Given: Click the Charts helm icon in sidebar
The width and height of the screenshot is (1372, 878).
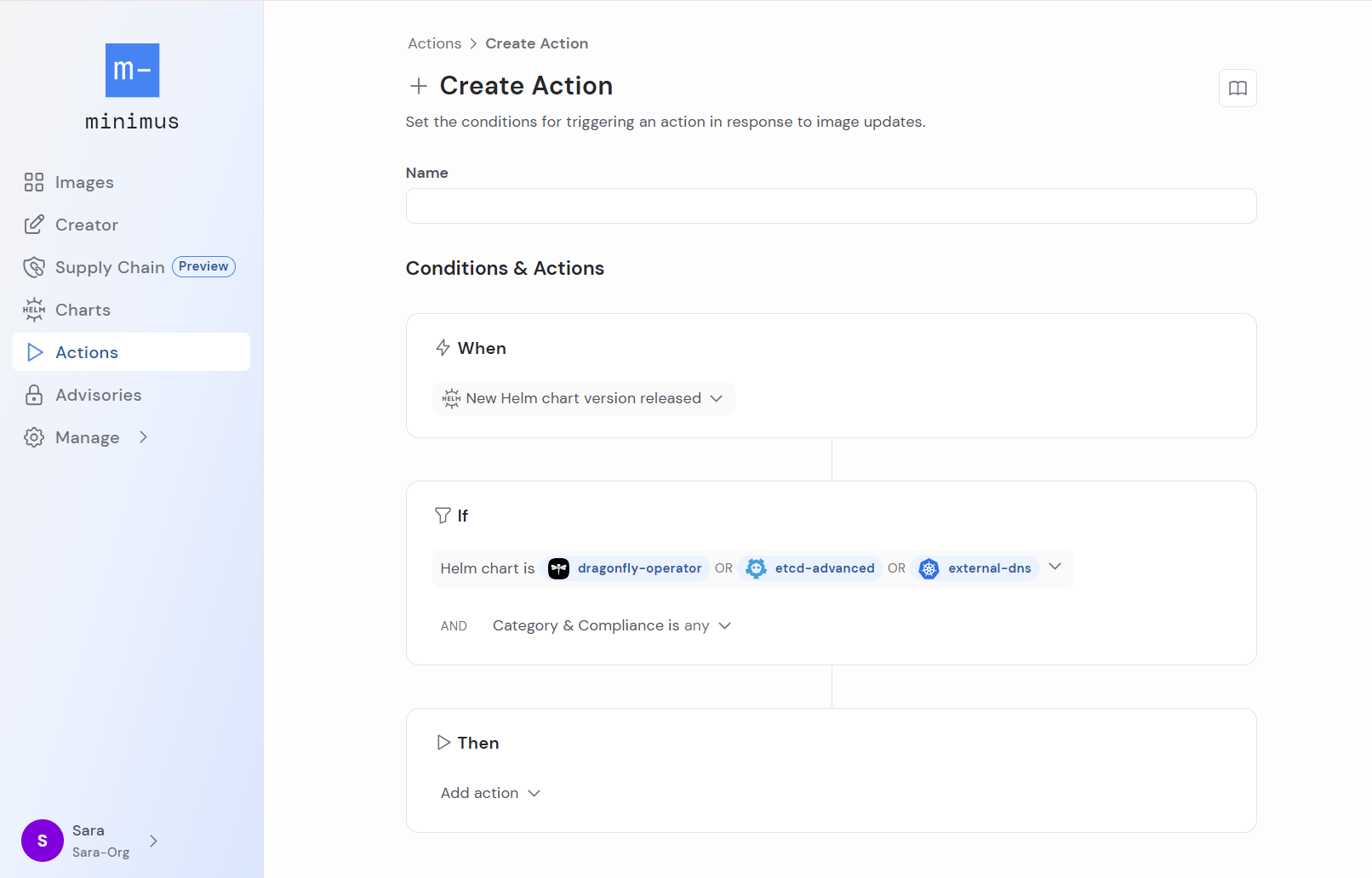Looking at the screenshot, I should tap(34, 310).
